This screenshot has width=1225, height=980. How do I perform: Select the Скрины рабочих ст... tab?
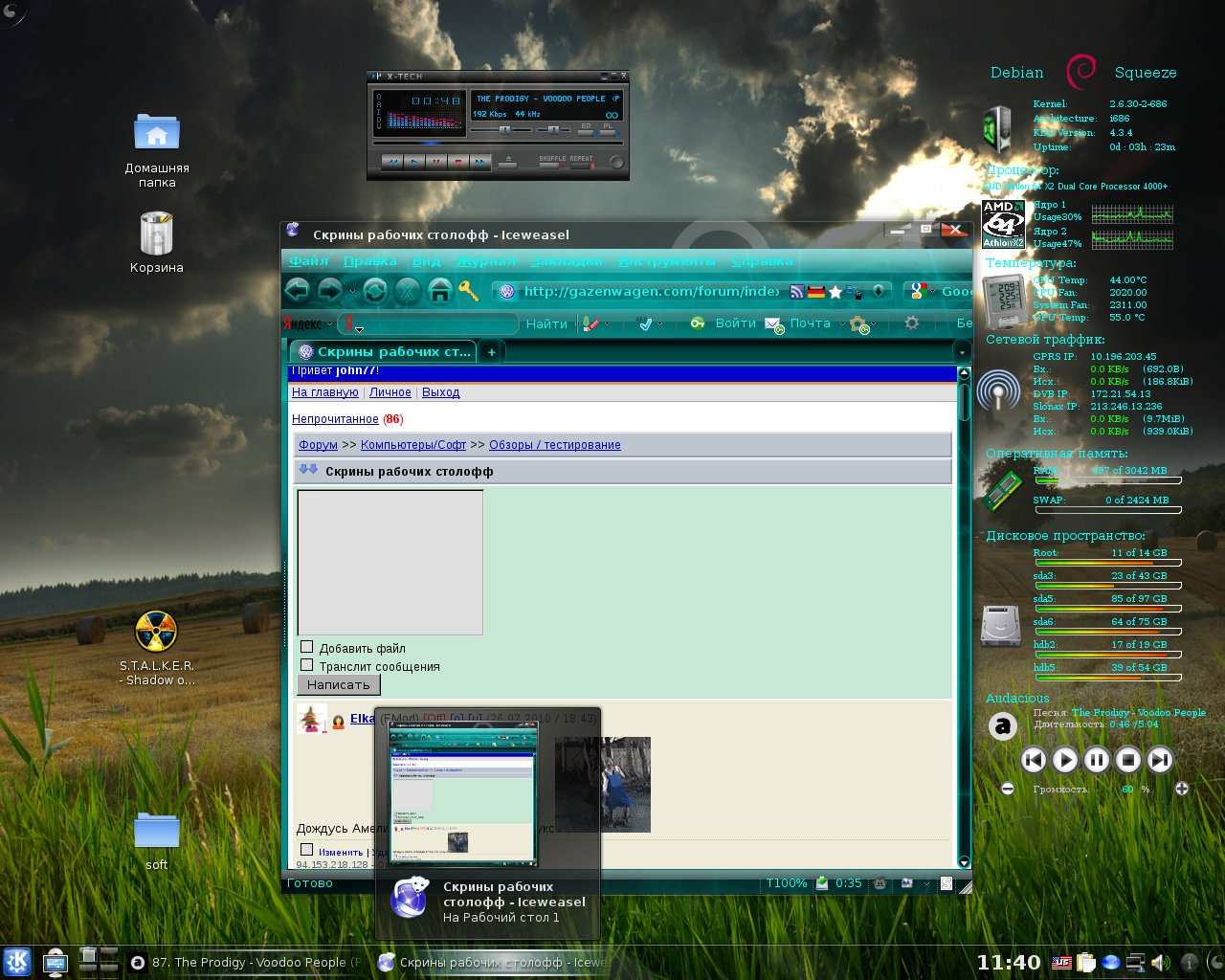(385, 352)
